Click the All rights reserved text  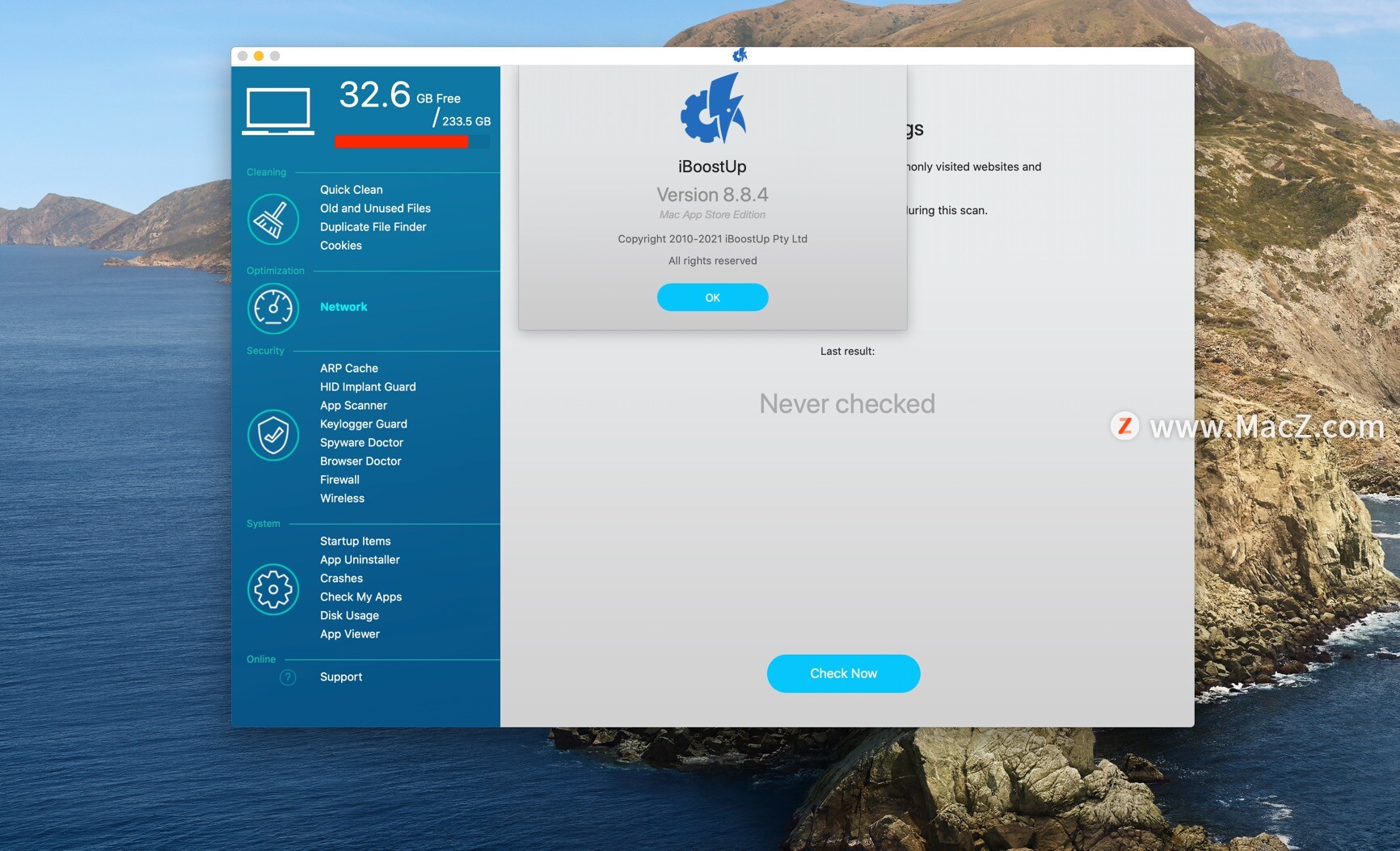712,261
